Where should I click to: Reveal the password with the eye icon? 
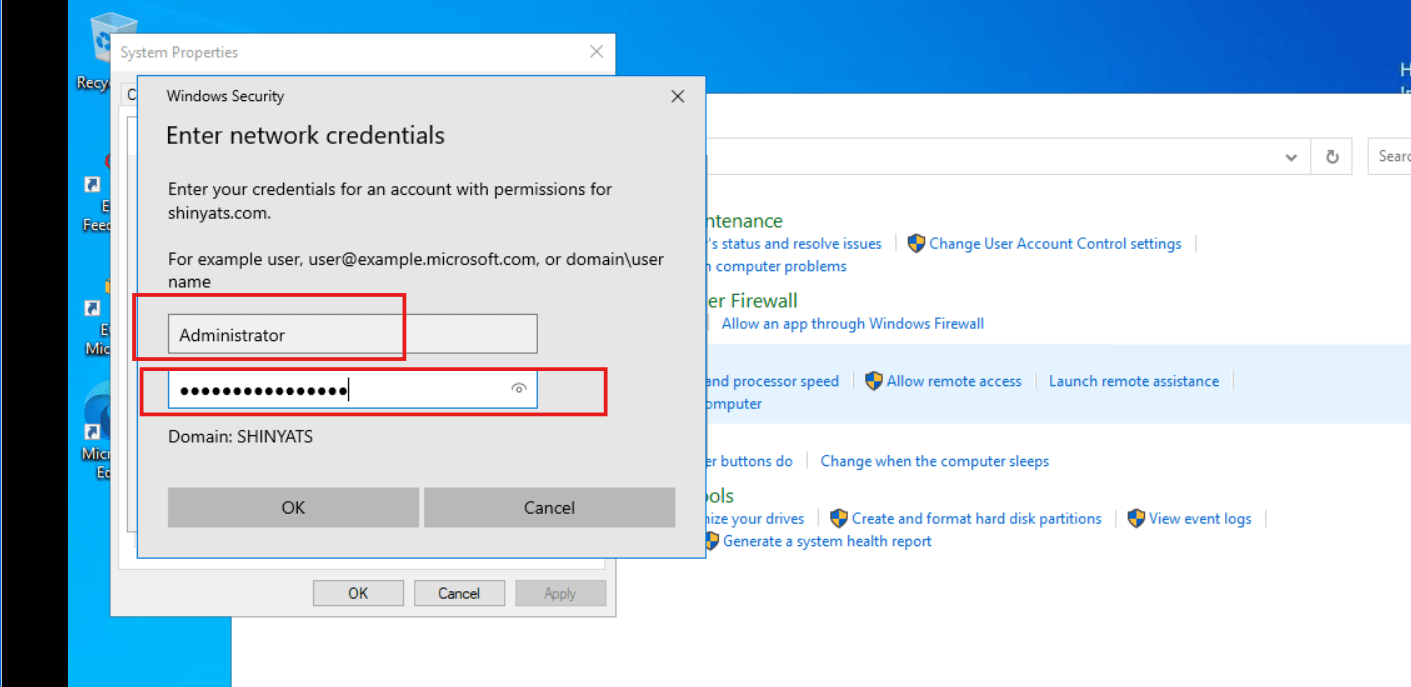[518, 389]
